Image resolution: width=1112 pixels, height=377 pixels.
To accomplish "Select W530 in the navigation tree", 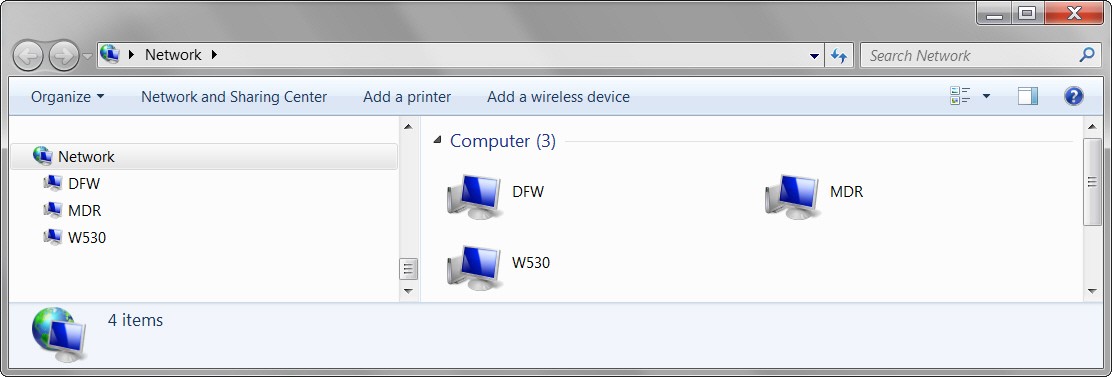I will point(87,237).
